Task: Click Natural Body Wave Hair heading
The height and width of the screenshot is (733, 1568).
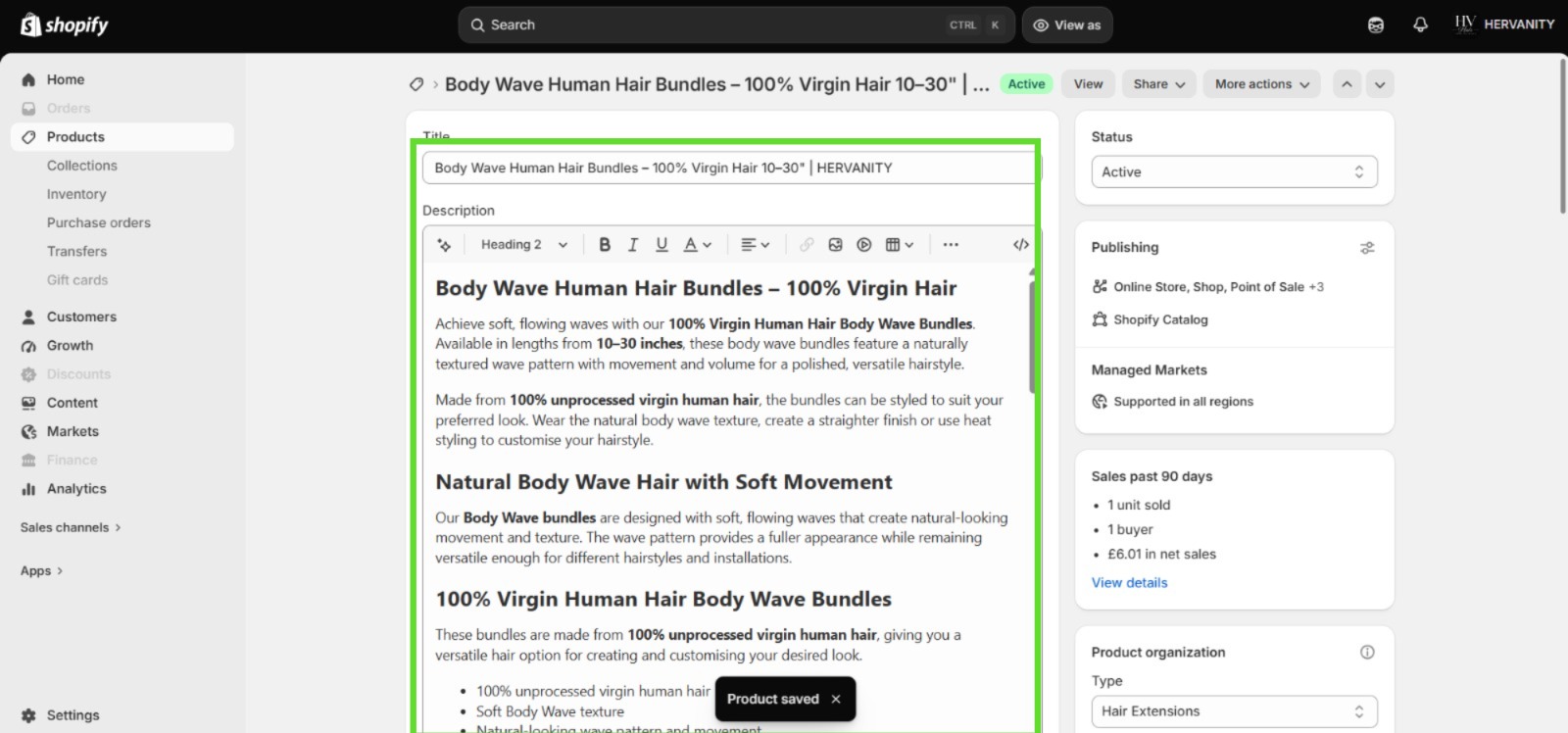Action: tap(663, 482)
